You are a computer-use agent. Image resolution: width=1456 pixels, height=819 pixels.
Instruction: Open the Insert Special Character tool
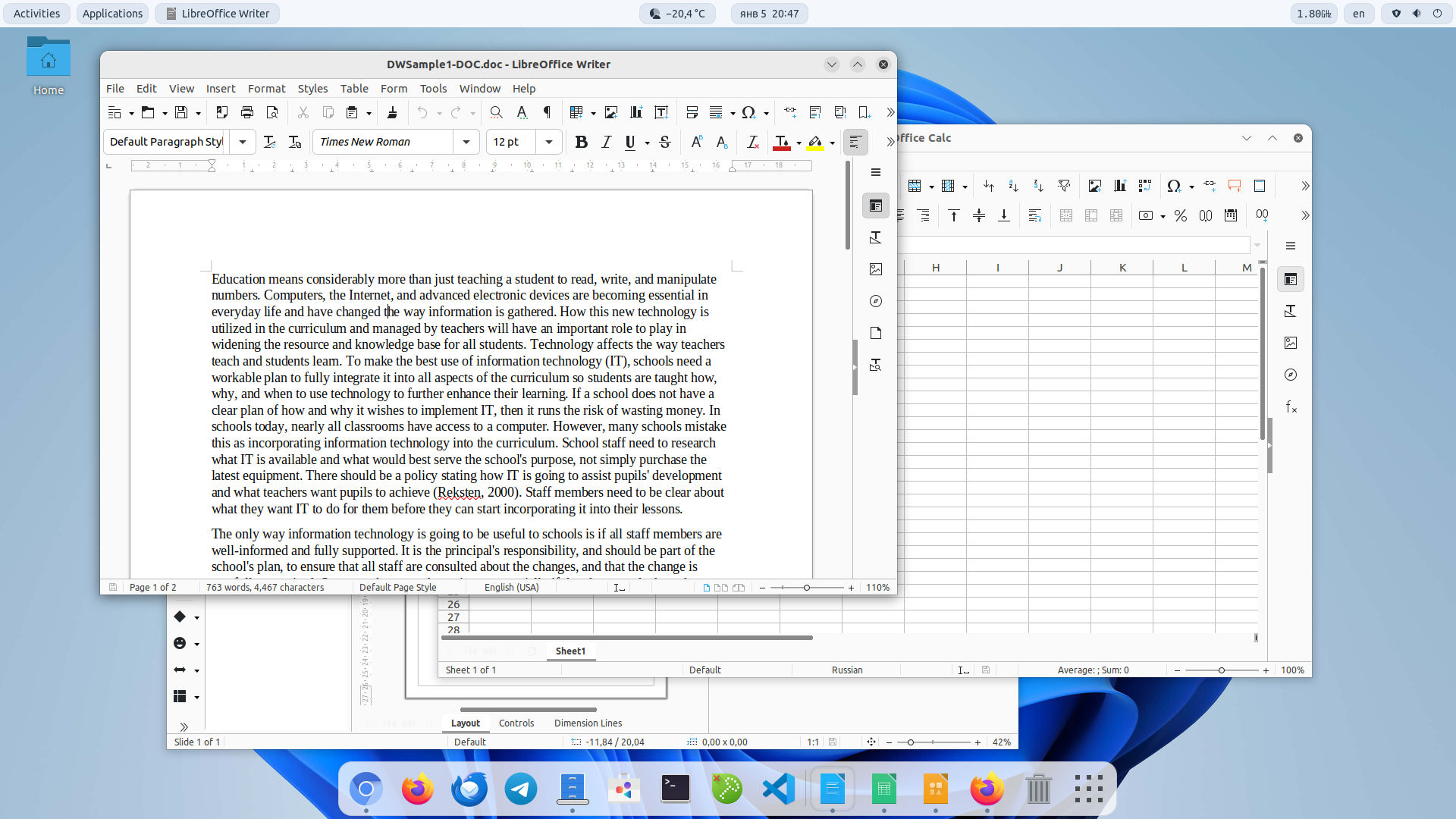[x=749, y=112]
